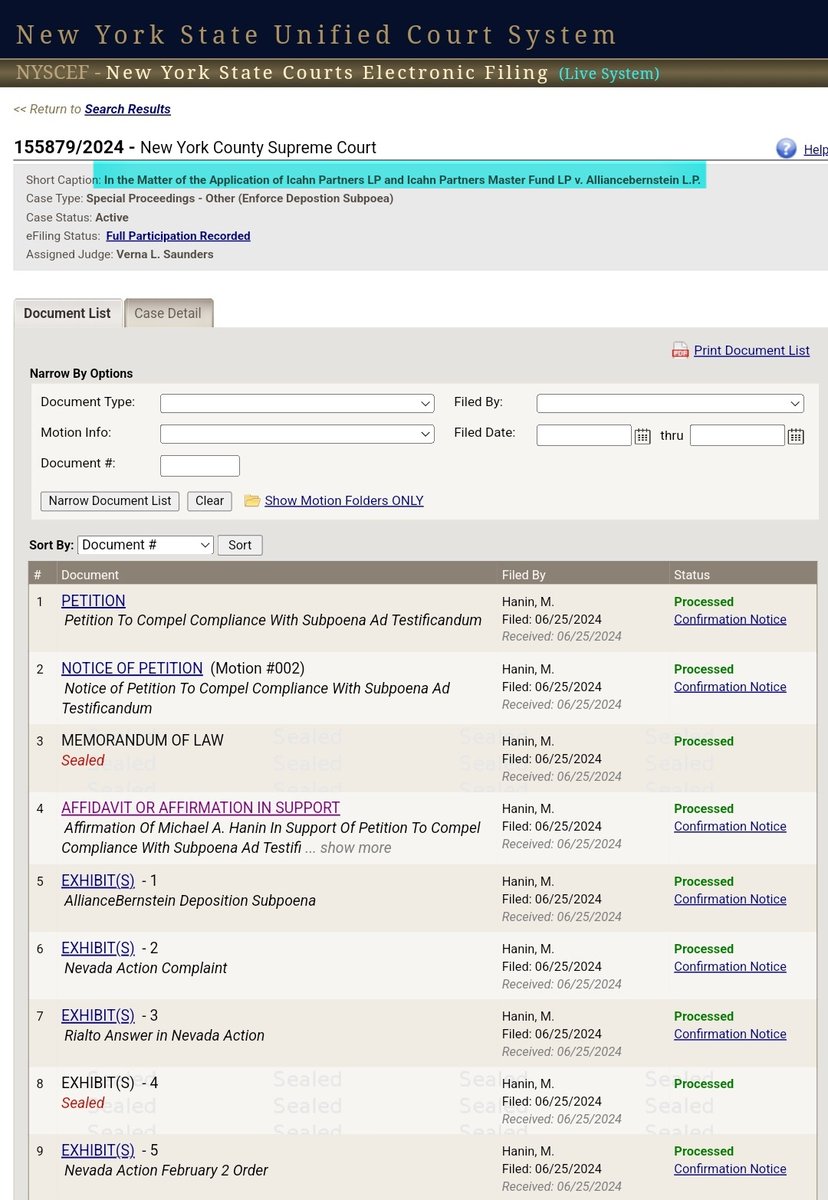
Task: Click the Filed Date start input field
Action: coord(584,435)
